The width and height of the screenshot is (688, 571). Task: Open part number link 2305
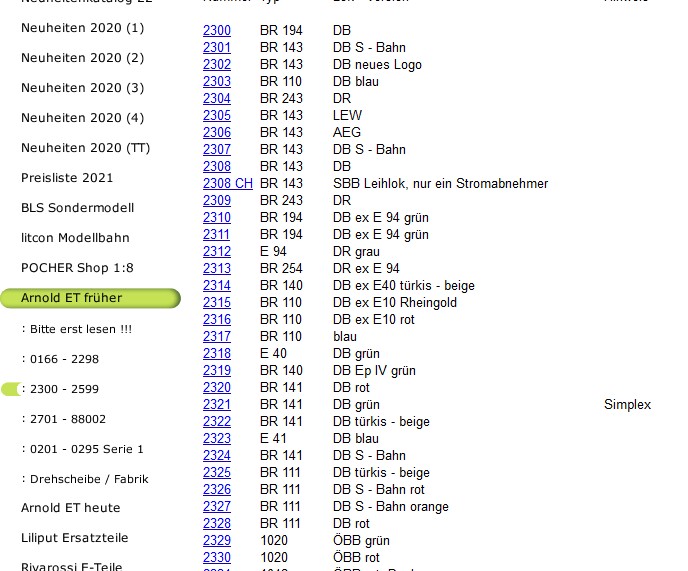click(x=217, y=115)
